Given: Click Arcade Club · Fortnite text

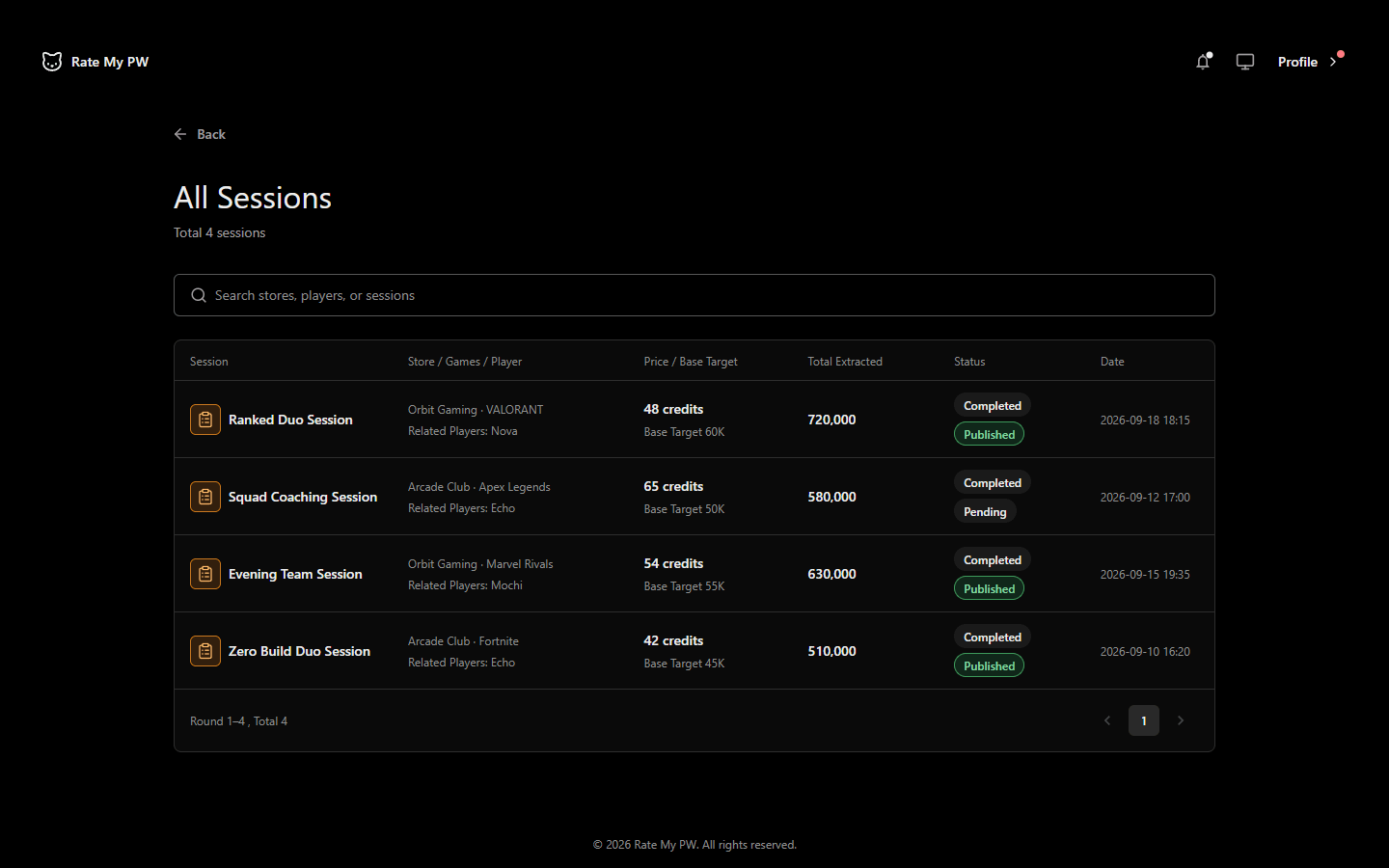Looking at the screenshot, I should tap(463, 641).
